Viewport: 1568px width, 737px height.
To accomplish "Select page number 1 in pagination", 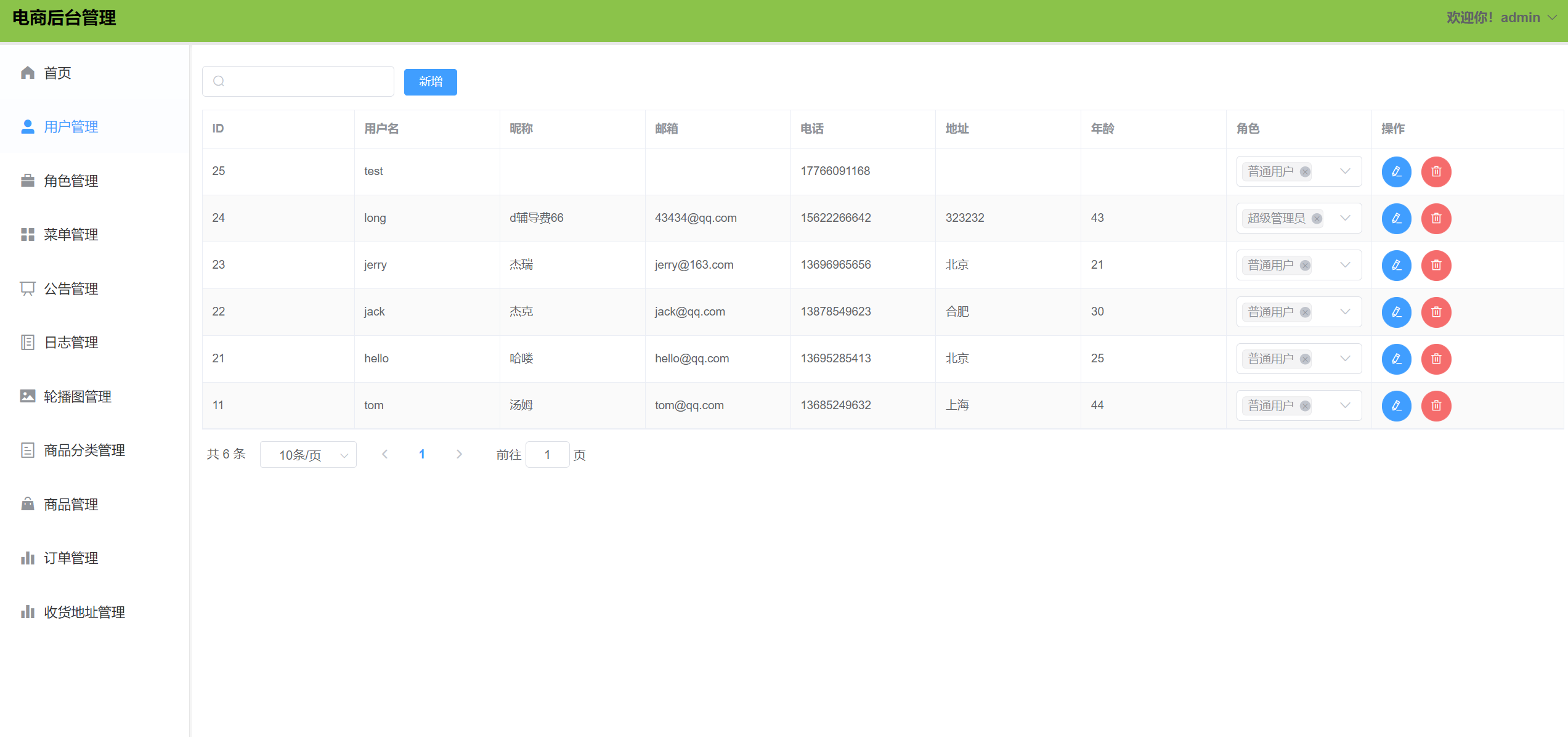I will (422, 454).
